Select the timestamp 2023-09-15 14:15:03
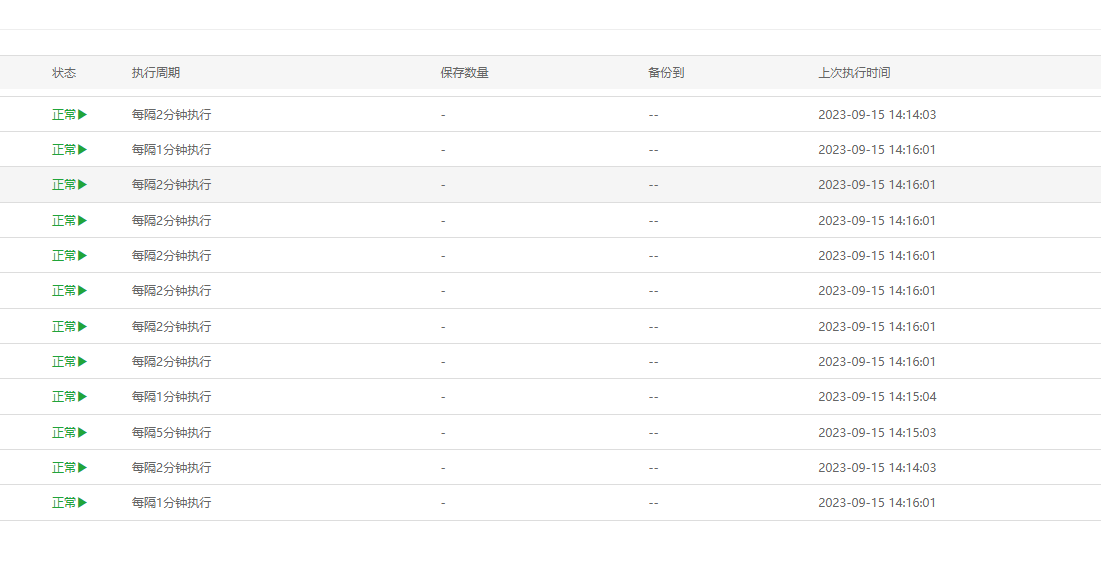Image resolution: width=1101 pixels, height=564 pixels. [877, 433]
